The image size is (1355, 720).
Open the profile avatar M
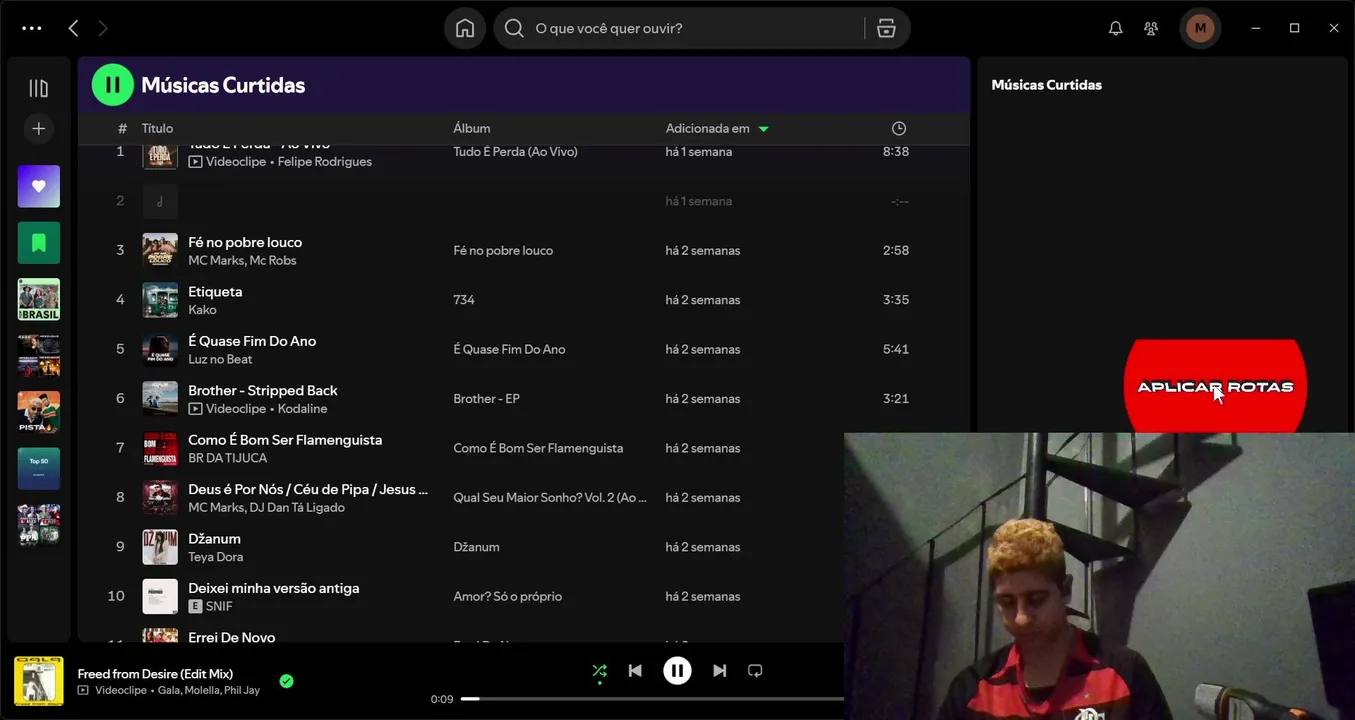(x=1200, y=28)
